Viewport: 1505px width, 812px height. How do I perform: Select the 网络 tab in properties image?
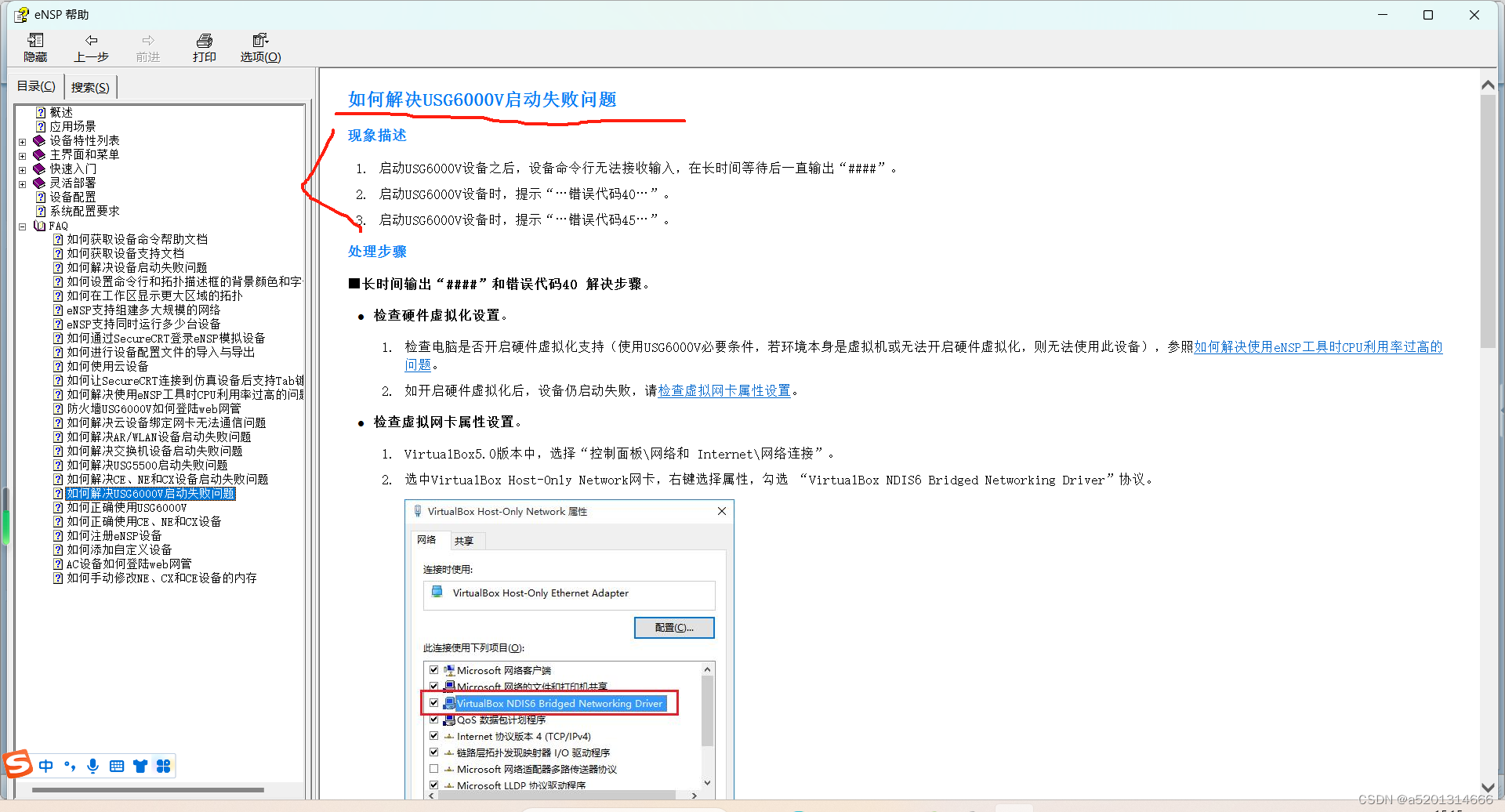(427, 540)
